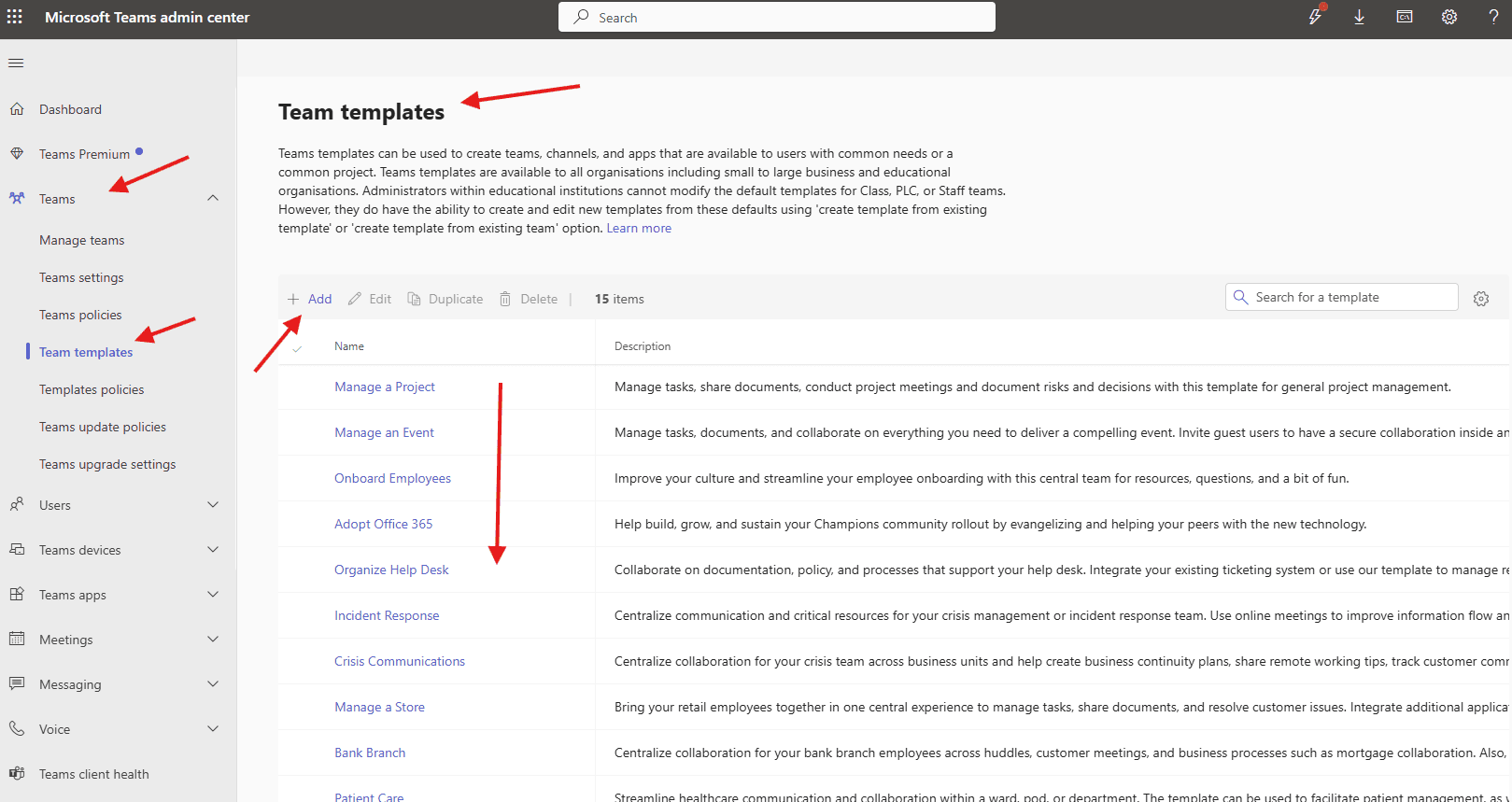Click the Teams Premium diamond icon

pos(17,154)
